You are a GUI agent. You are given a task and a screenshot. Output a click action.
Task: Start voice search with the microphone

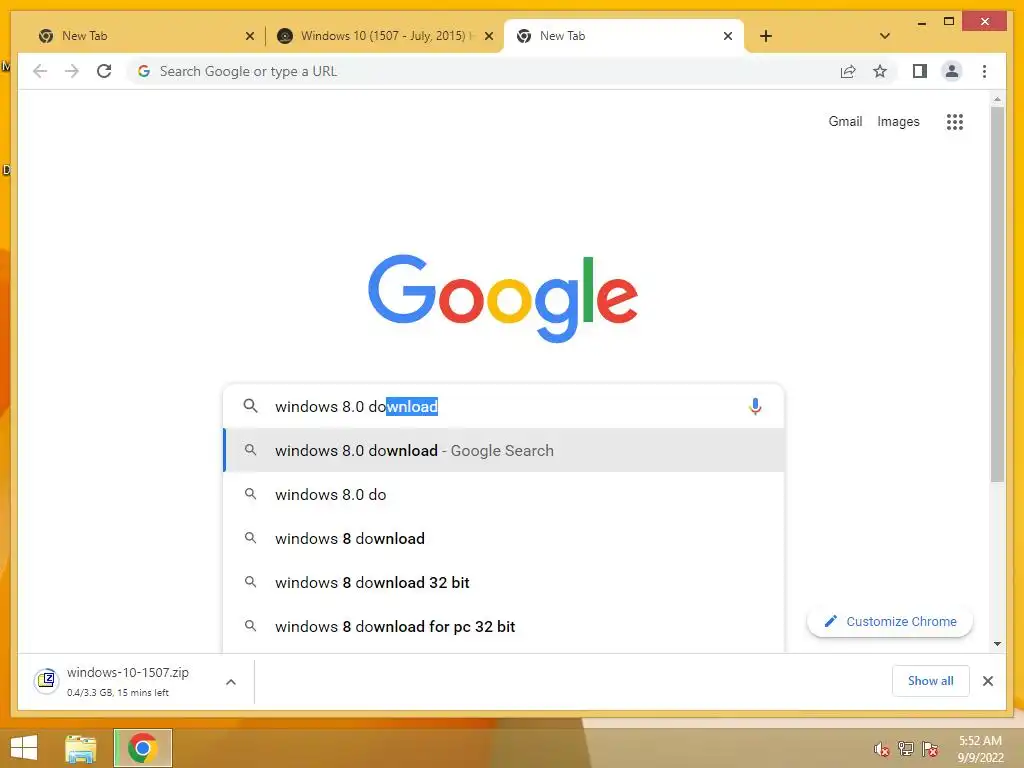pyautogui.click(x=755, y=406)
